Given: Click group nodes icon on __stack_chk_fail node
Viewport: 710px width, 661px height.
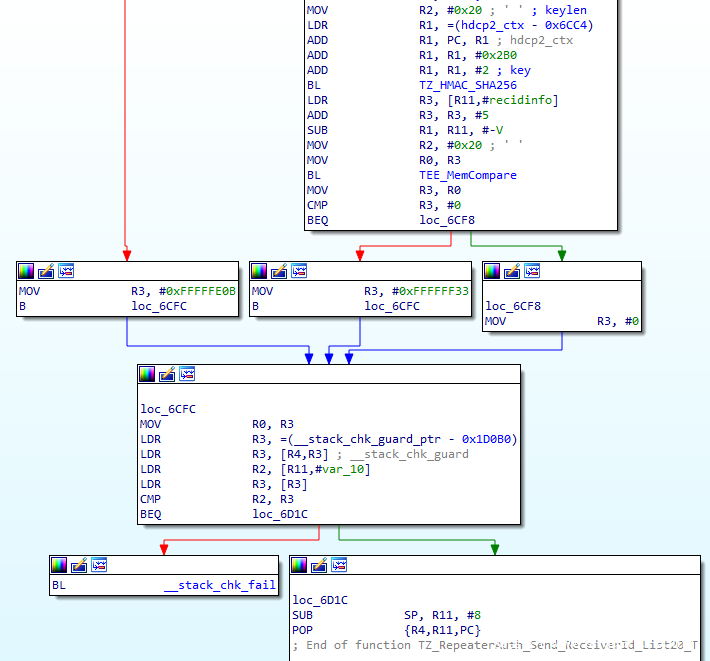Looking at the screenshot, I should tap(99, 565).
